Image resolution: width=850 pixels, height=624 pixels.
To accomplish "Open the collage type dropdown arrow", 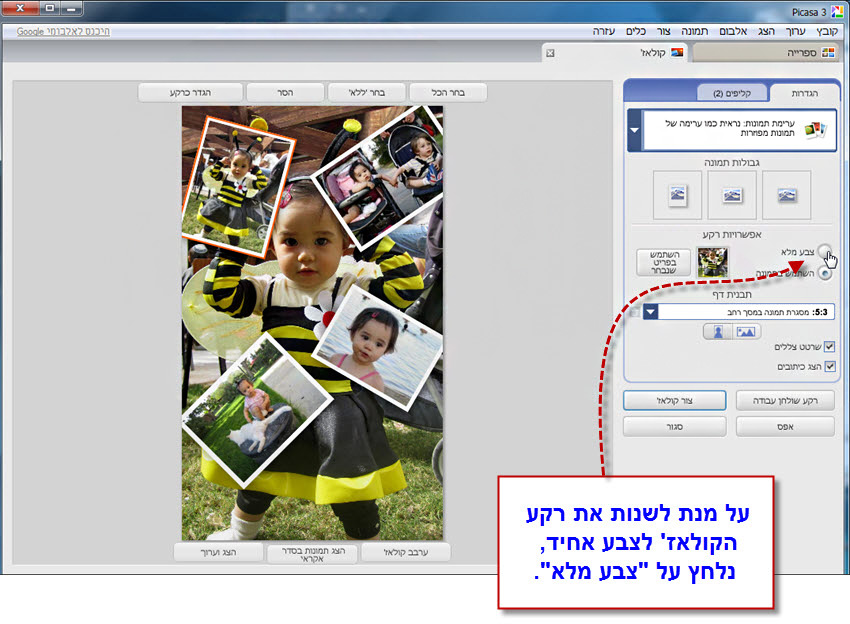I will click(x=635, y=130).
